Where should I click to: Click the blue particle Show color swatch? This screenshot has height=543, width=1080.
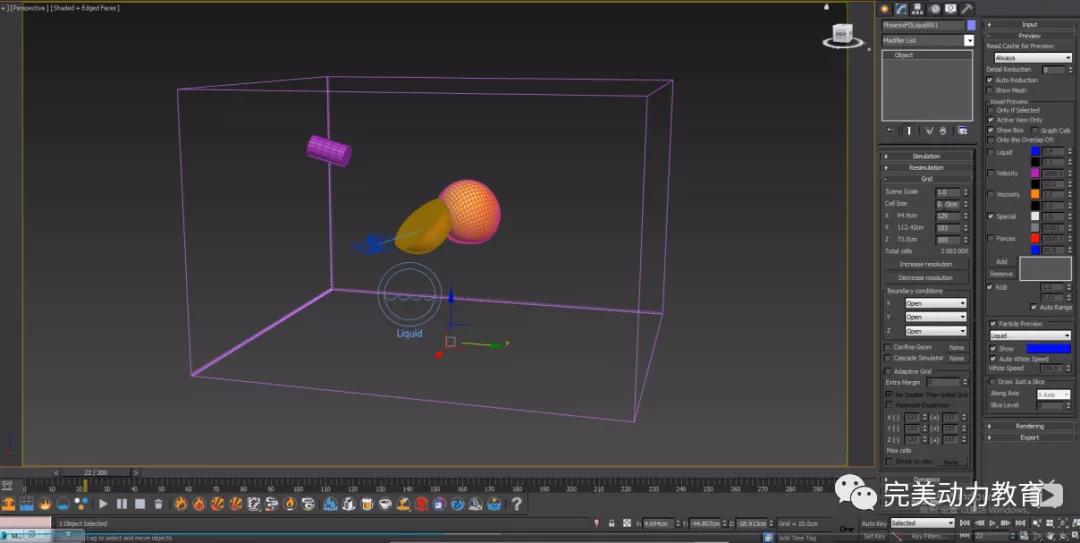(x=1048, y=349)
